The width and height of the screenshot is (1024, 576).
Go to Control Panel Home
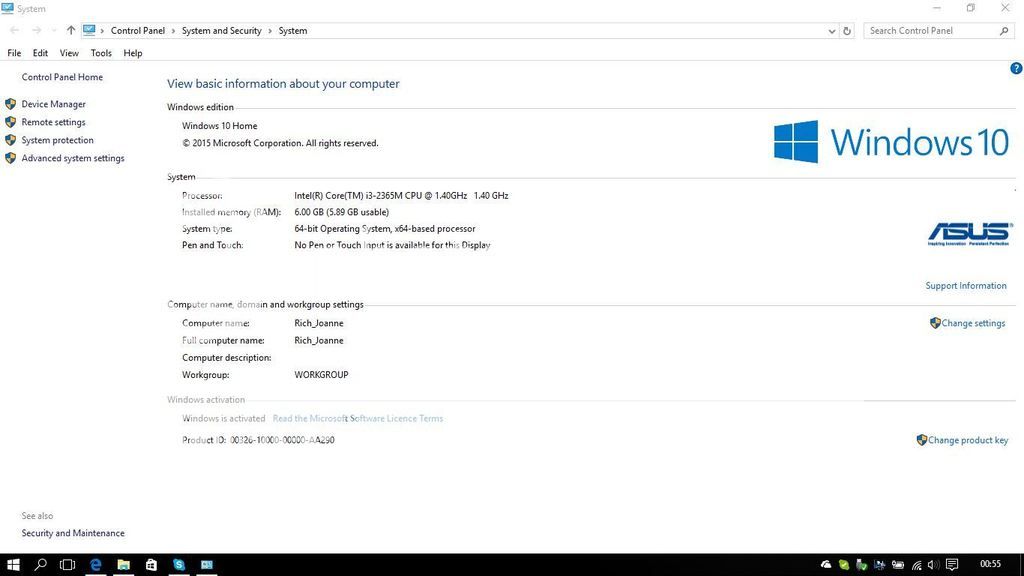(62, 77)
